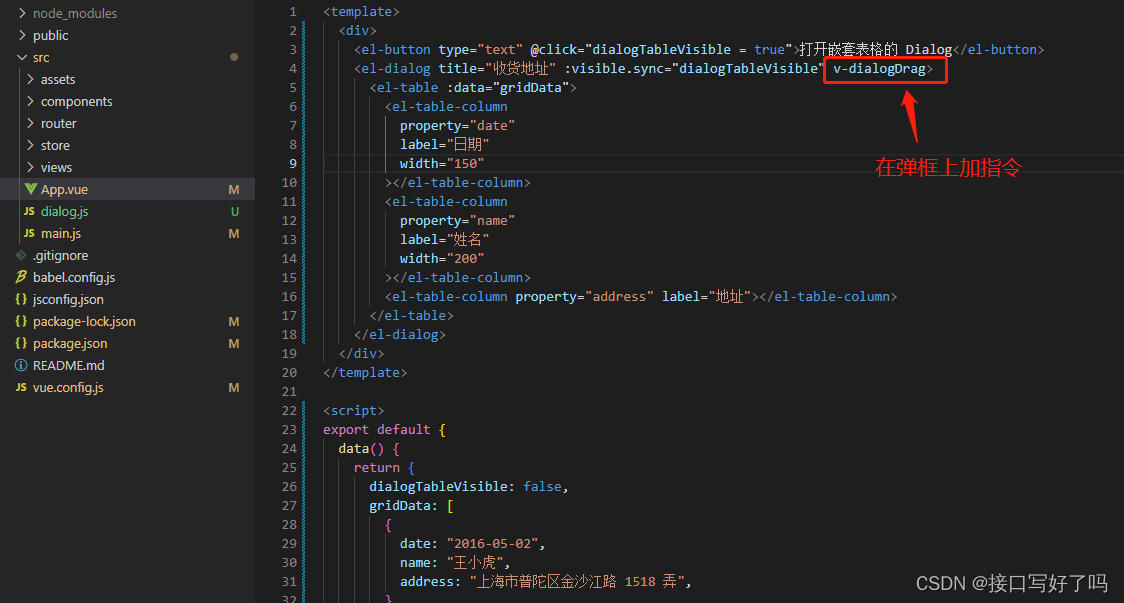Click the name value "王小虎"
The image size is (1124, 603).
pos(475,563)
